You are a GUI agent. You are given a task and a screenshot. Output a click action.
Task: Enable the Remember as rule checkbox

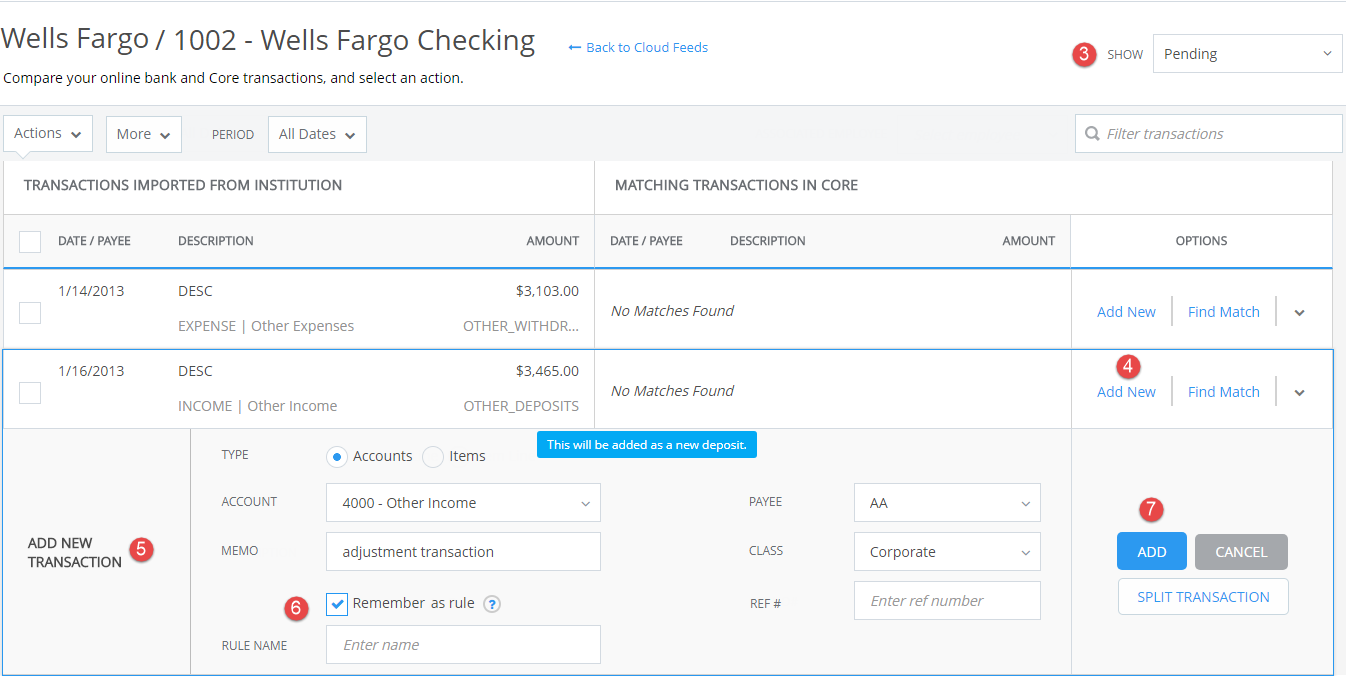pyautogui.click(x=337, y=603)
